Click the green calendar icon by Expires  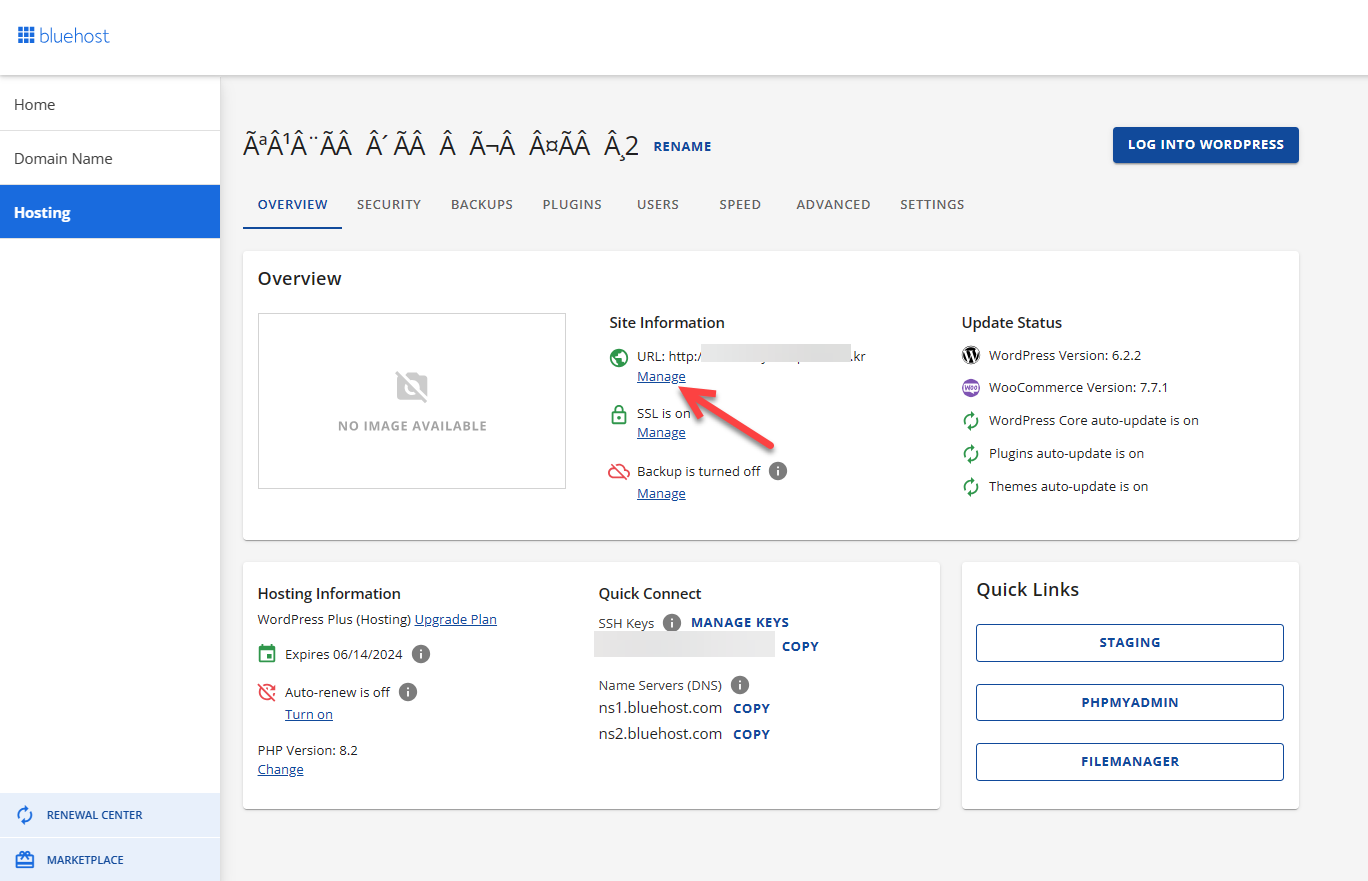pyautogui.click(x=267, y=654)
